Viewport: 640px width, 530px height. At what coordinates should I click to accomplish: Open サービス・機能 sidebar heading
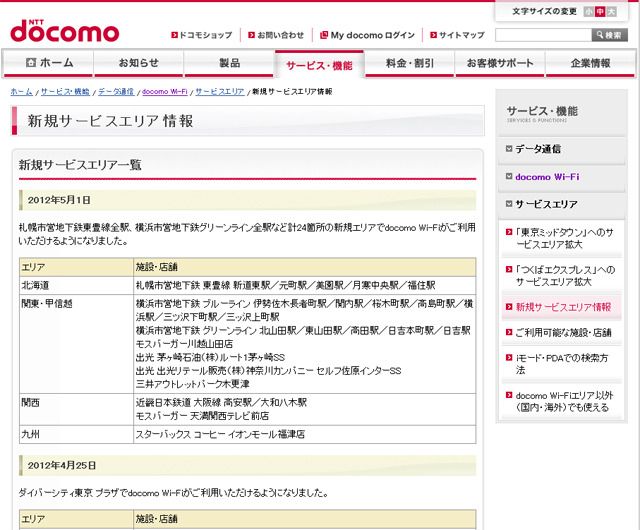click(542, 114)
